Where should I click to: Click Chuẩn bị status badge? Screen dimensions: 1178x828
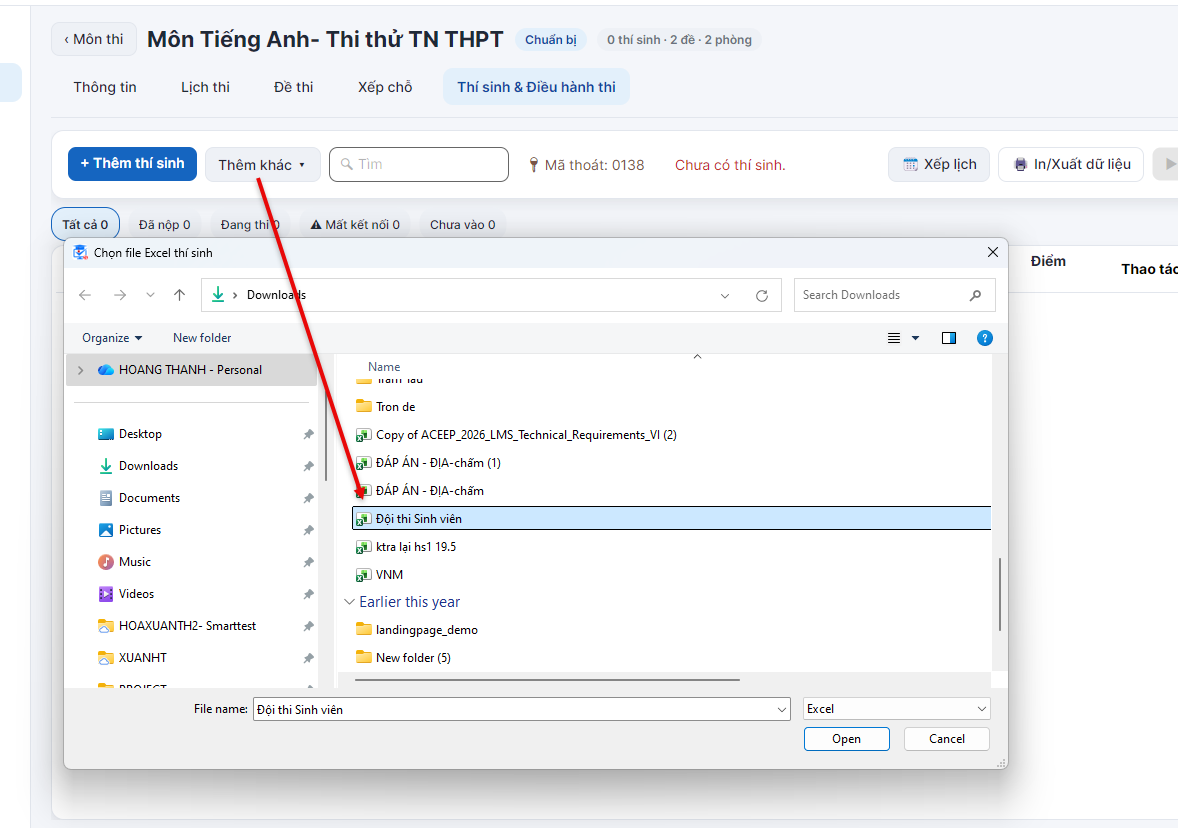click(x=551, y=40)
